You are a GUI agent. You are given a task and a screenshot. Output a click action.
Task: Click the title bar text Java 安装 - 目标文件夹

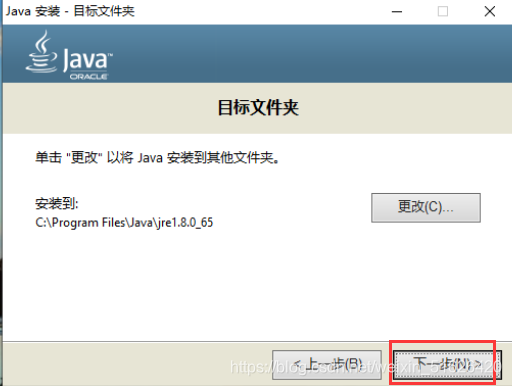70,11
